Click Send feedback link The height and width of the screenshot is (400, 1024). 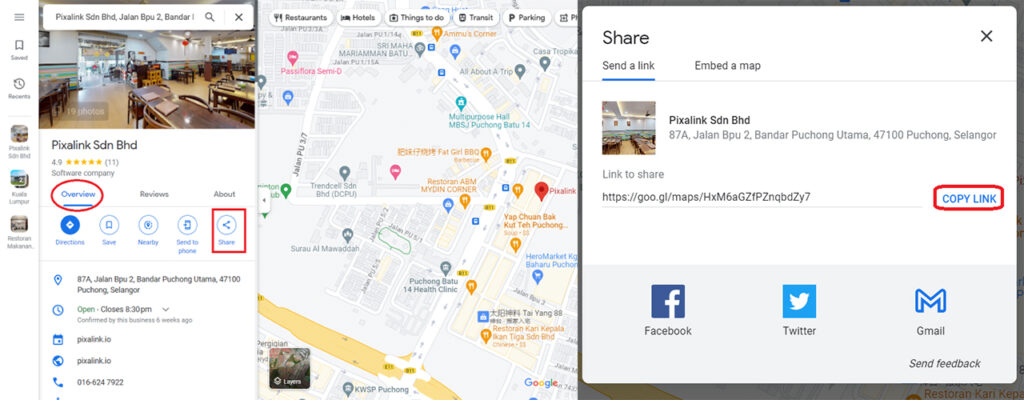944,363
